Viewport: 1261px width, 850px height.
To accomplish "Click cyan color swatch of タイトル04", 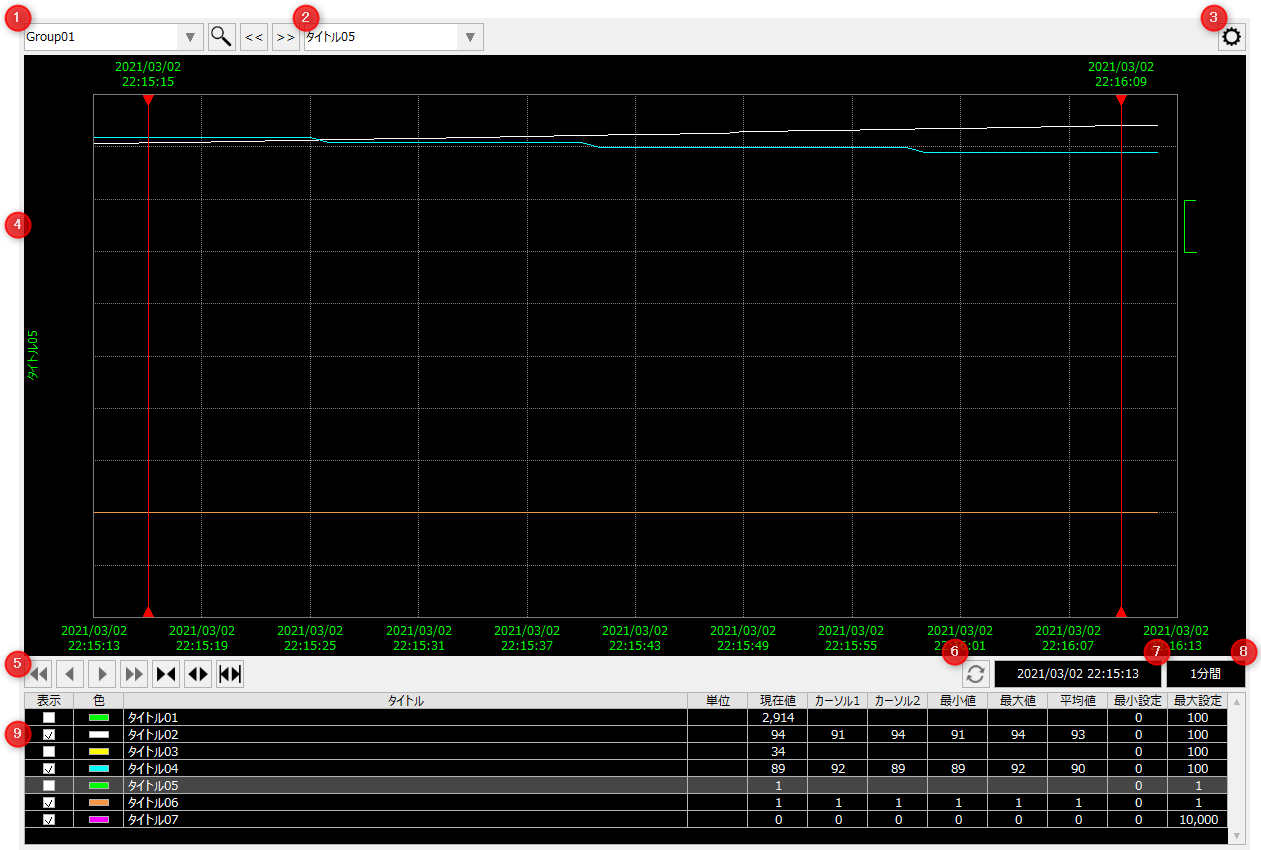I will 99,769.
